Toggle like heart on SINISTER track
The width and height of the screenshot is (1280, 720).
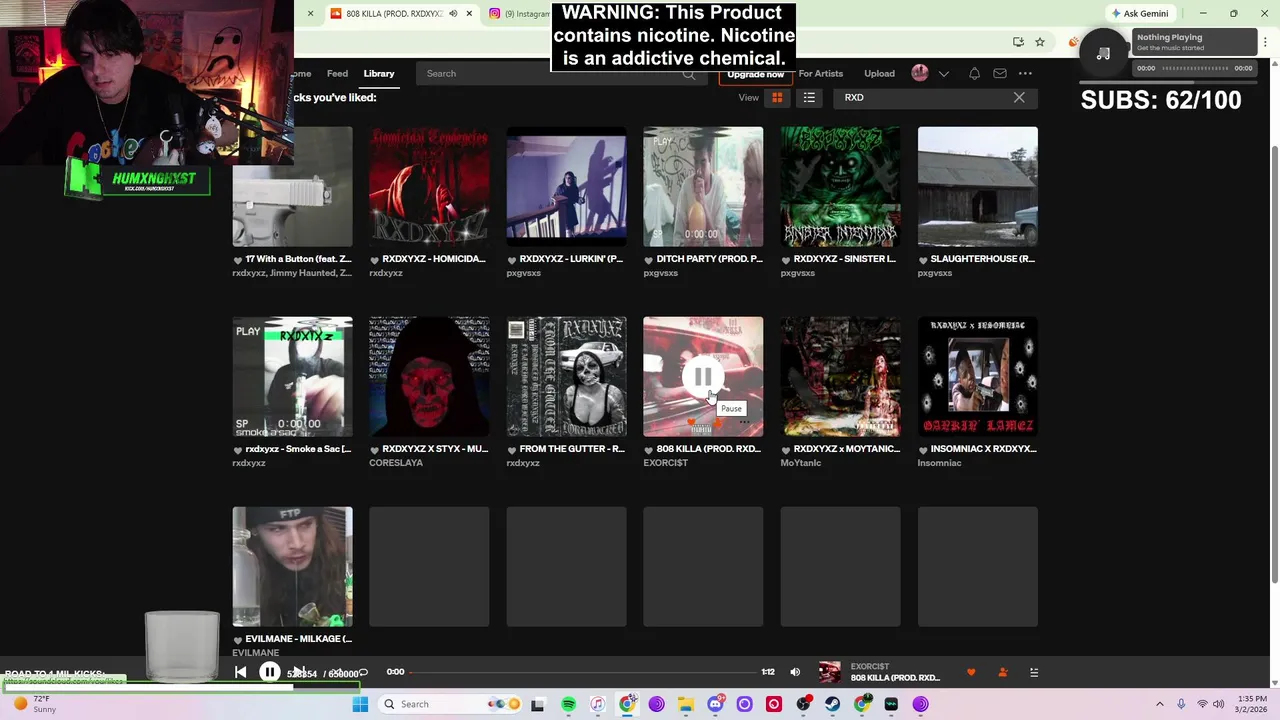click(785, 260)
